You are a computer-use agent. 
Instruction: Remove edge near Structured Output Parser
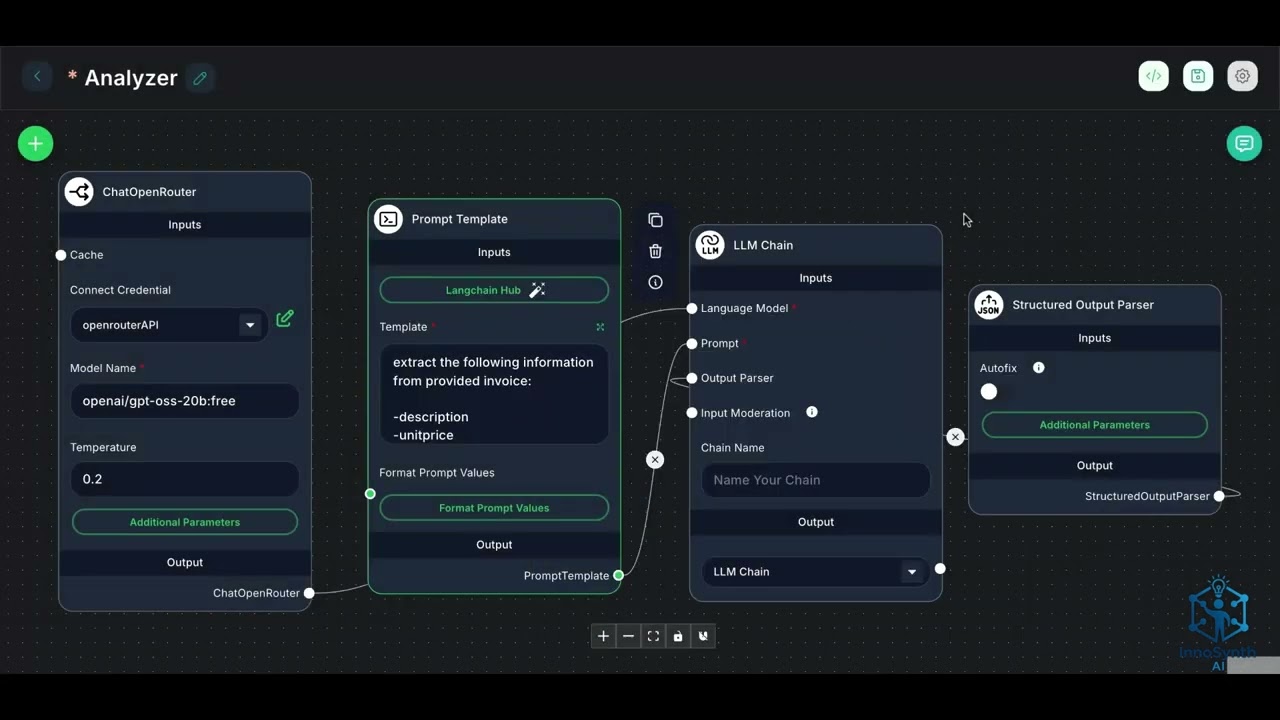pyautogui.click(x=955, y=437)
